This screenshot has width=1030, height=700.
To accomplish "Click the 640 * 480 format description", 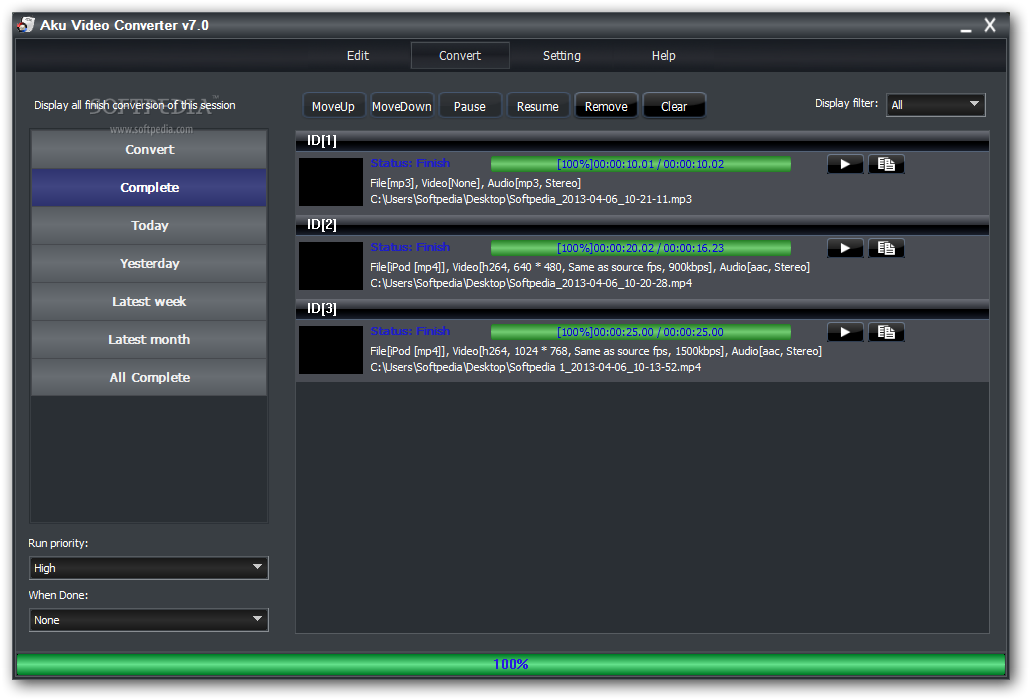I will click(x=590, y=267).
